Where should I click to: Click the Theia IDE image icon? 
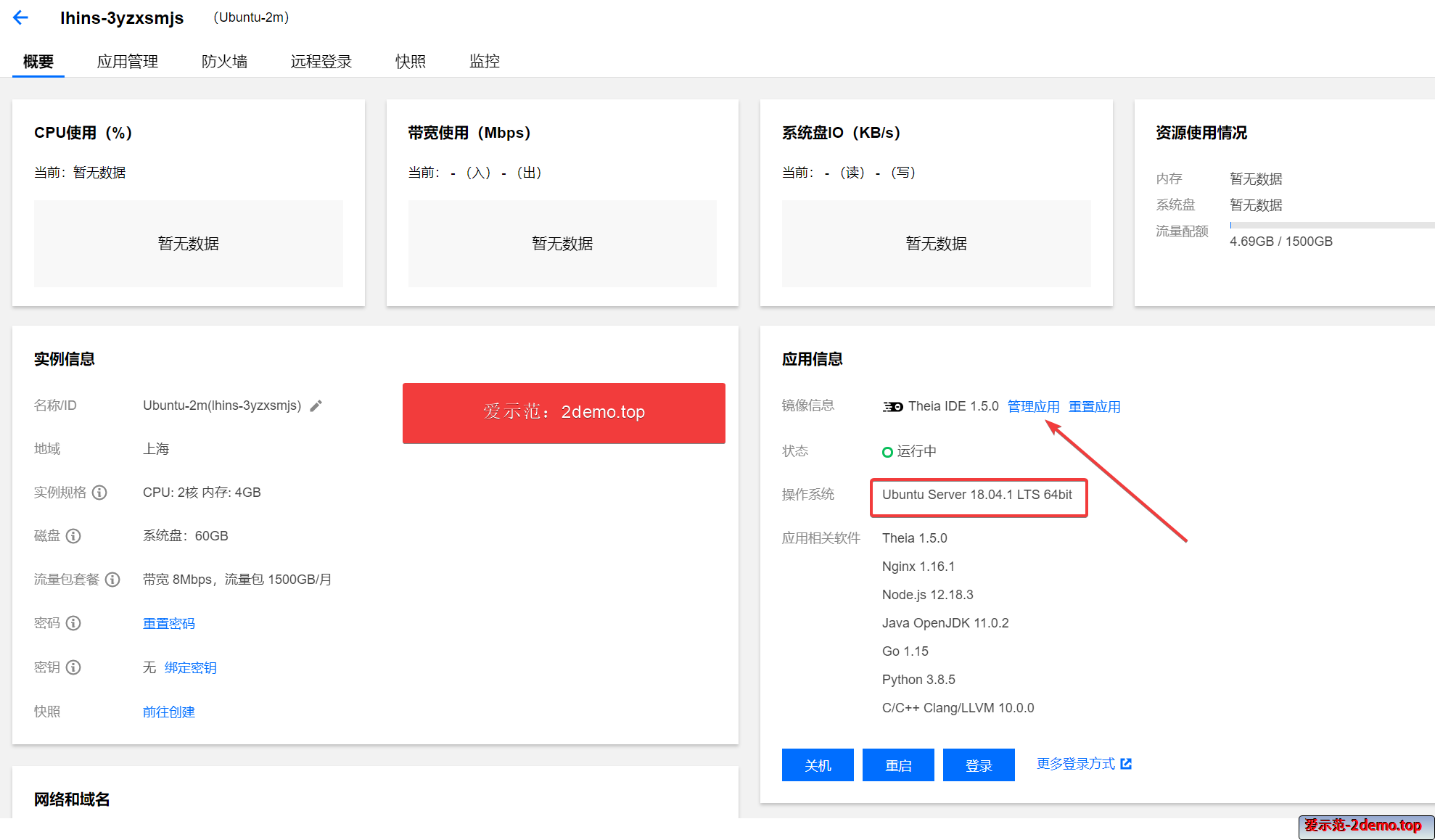coord(892,407)
